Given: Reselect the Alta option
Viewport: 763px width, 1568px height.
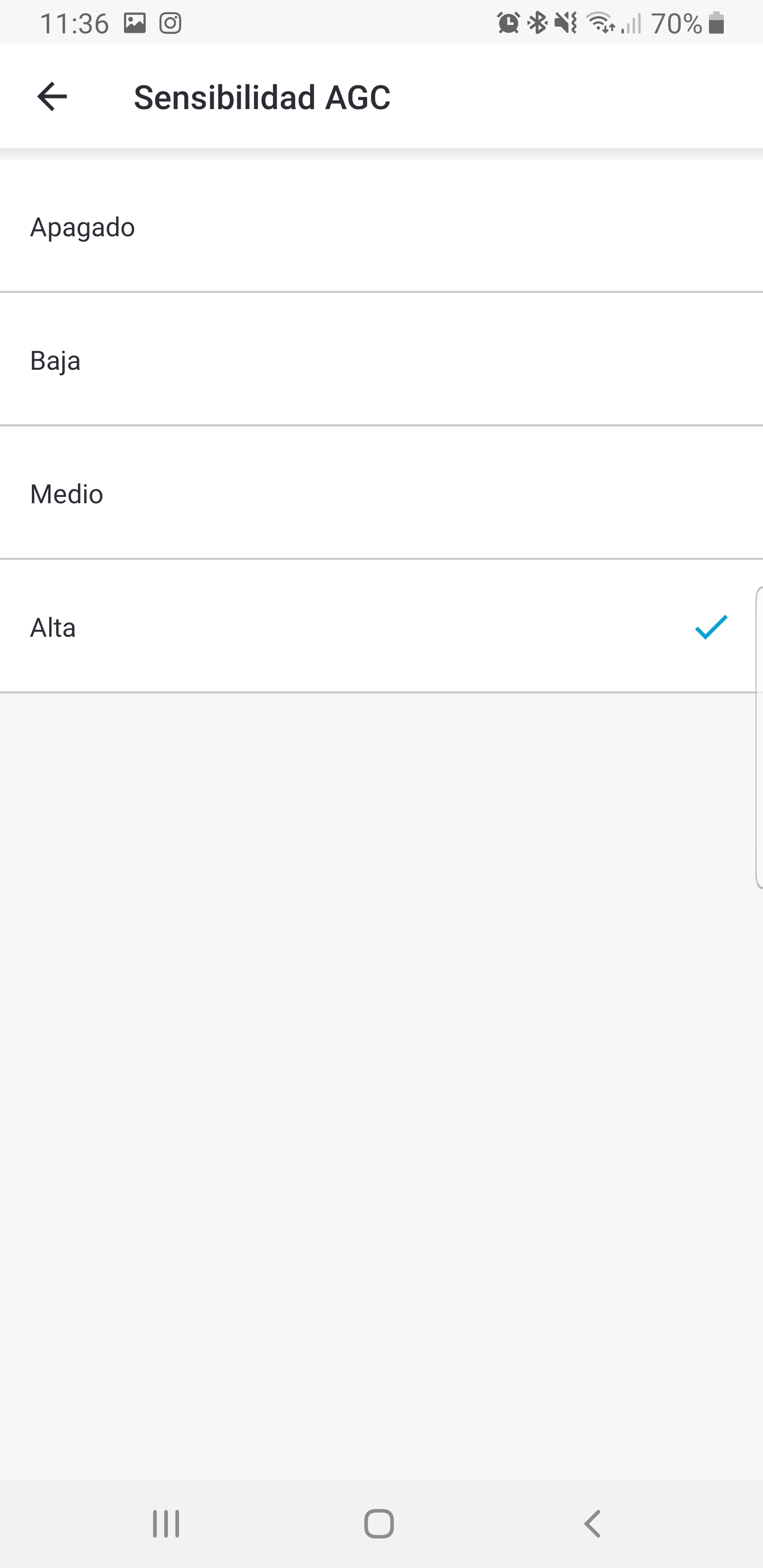Looking at the screenshot, I should tap(381, 627).
